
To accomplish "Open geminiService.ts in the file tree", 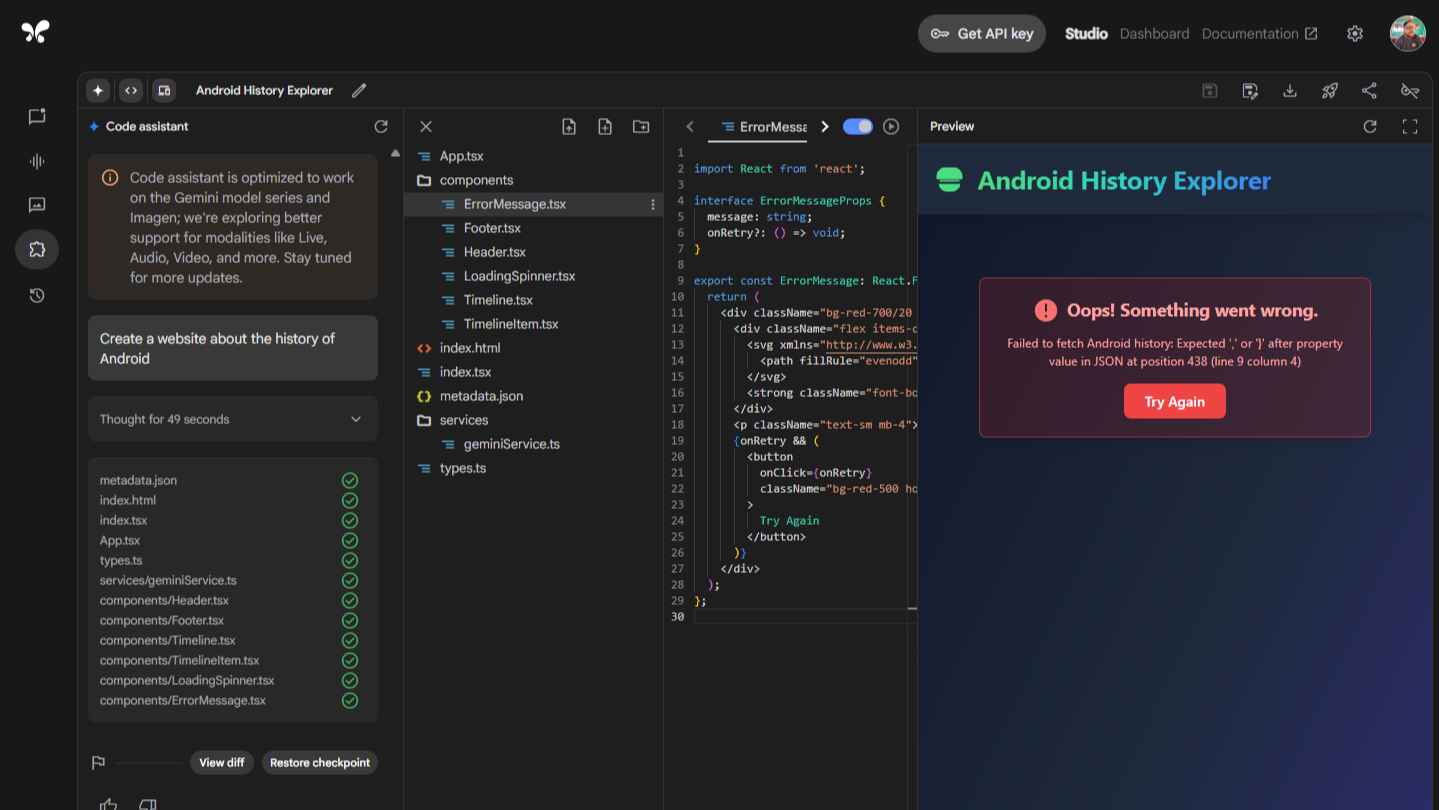I will (512, 444).
